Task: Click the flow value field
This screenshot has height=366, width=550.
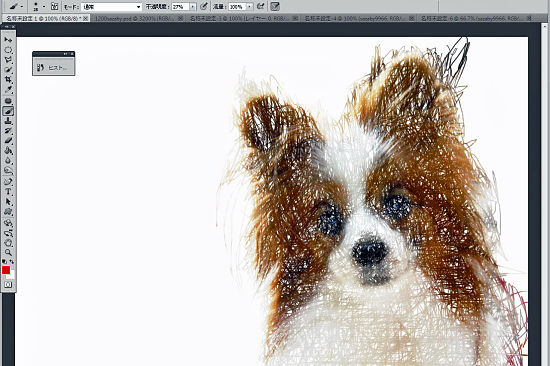Action: tap(237, 7)
